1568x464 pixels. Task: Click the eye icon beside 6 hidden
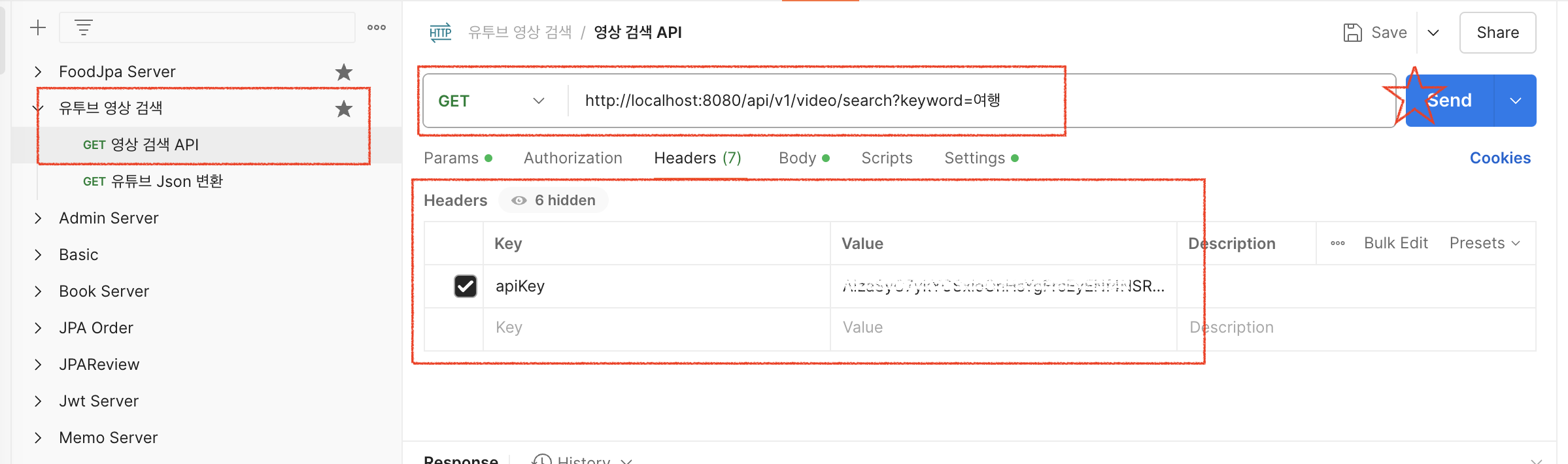pyautogui.click(x=519, y=201)
